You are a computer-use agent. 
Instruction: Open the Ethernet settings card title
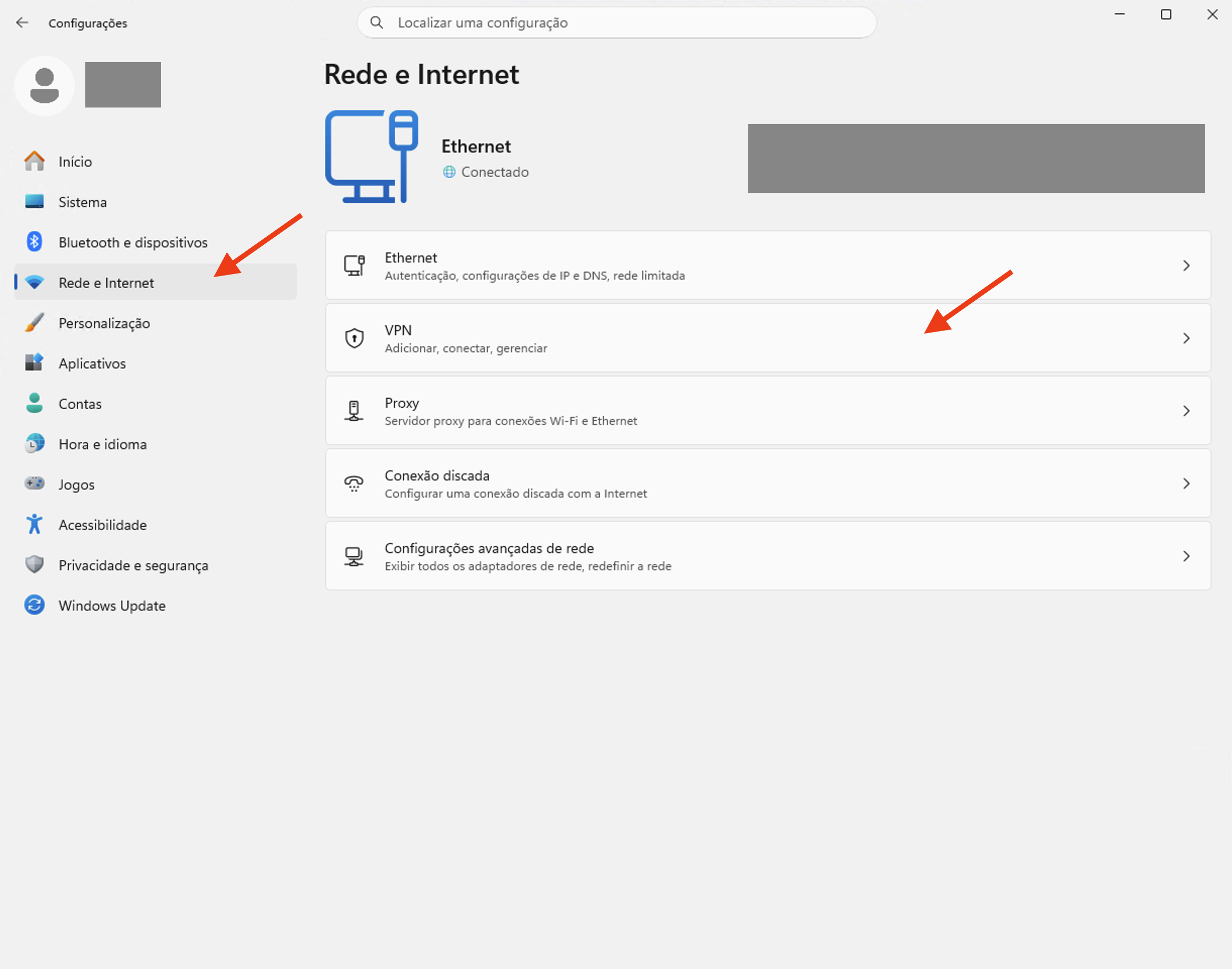(411, 257)
